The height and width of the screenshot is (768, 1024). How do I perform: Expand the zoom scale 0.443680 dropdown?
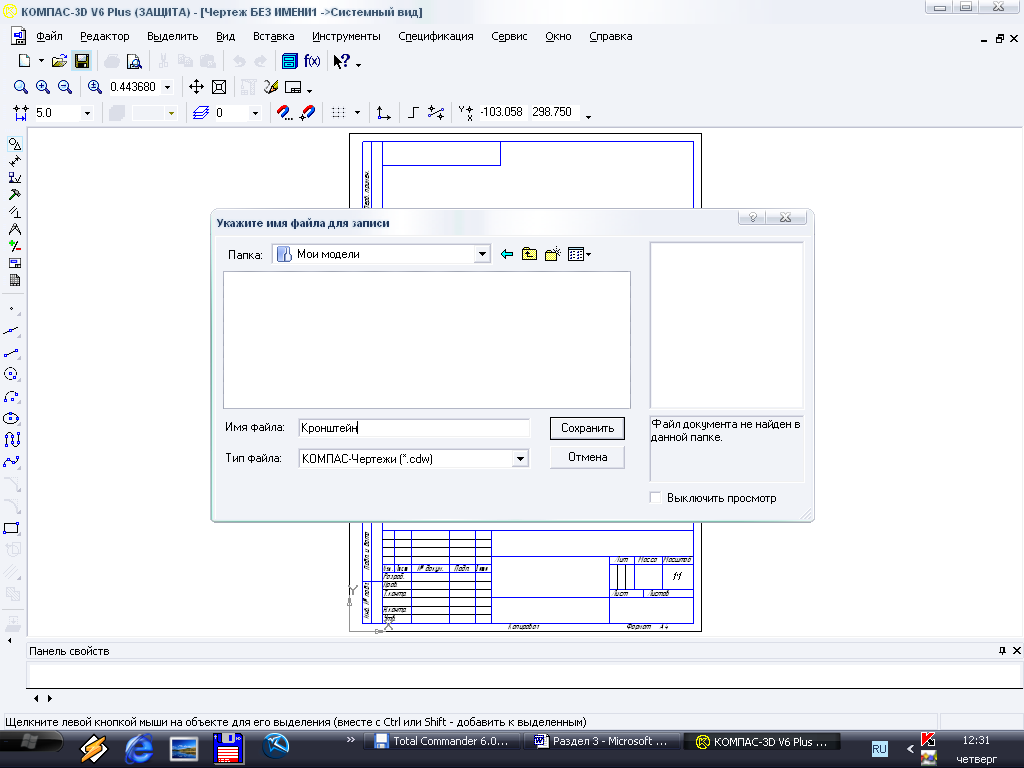(167, 87)
